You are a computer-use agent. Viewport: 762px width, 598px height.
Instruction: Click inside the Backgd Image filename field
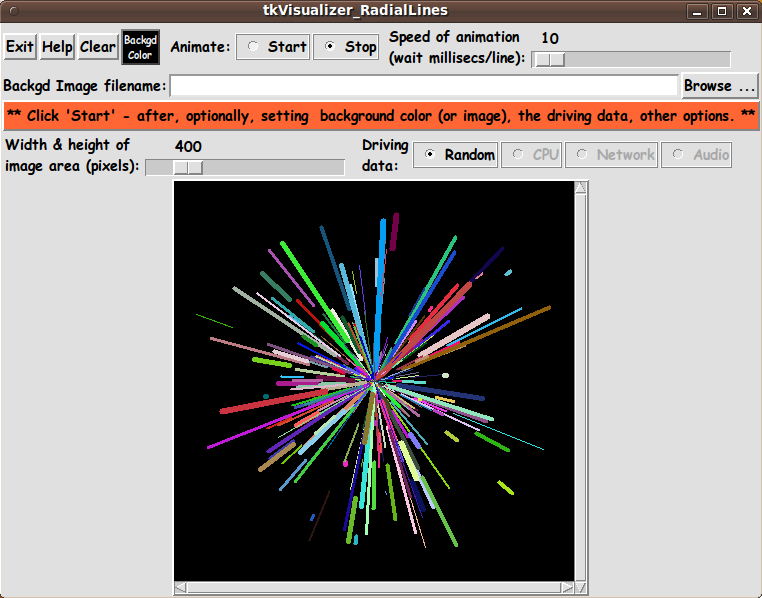tap(423, 86)
